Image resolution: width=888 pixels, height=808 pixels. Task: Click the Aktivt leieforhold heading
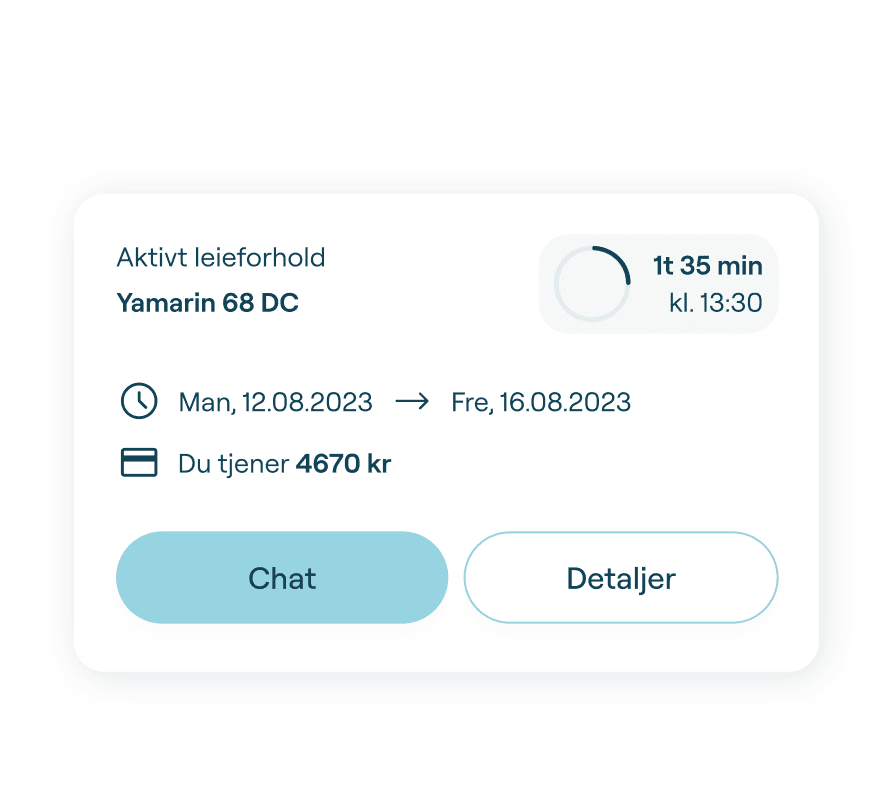(x=221, y=258)
